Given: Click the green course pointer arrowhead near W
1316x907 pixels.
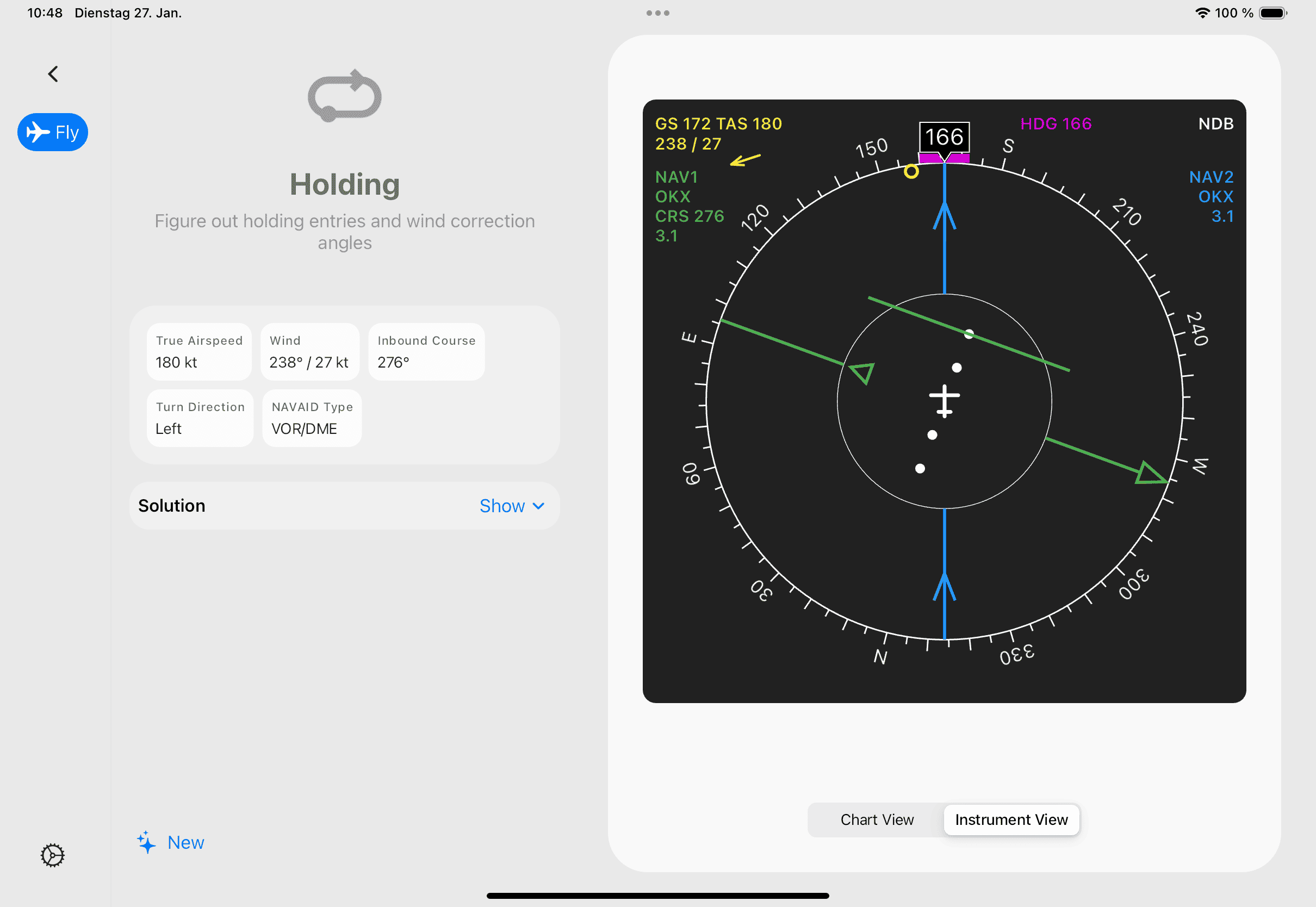Looking at the screenshot, I should click(1151, 474).
